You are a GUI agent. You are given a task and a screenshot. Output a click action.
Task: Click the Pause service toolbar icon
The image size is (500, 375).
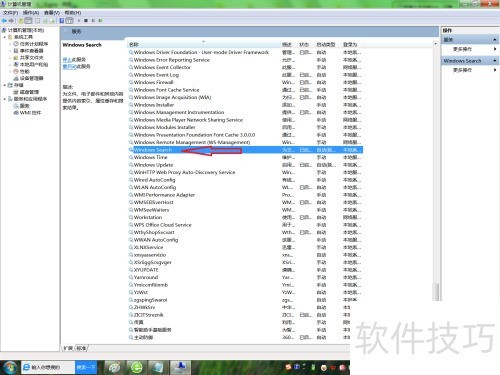coord(93,21)
